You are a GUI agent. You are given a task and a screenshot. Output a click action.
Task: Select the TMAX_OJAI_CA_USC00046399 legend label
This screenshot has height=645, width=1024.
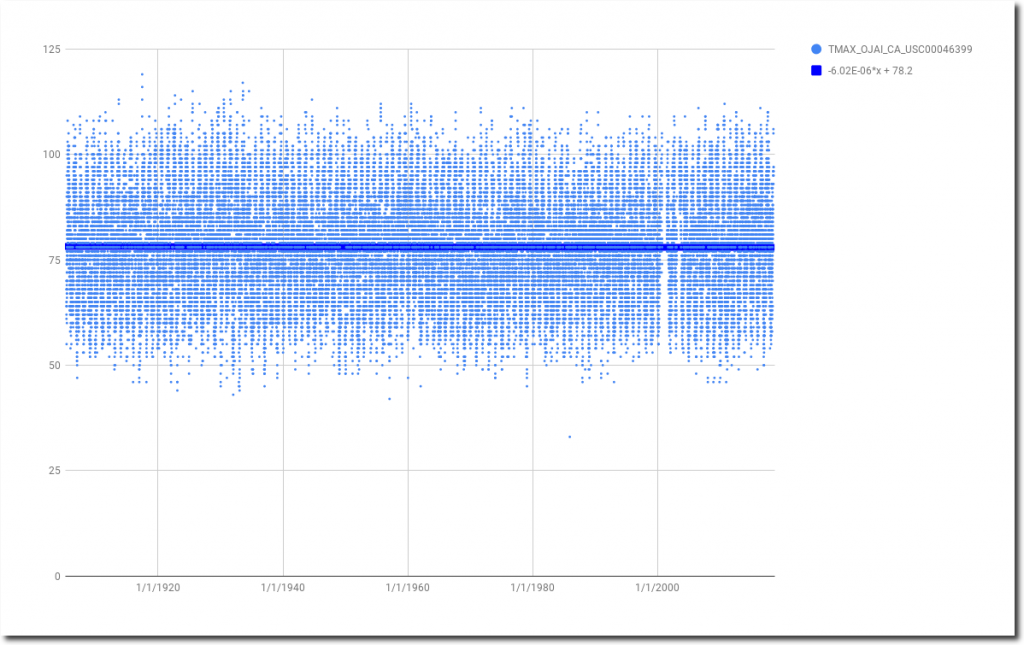pos(900,49)
